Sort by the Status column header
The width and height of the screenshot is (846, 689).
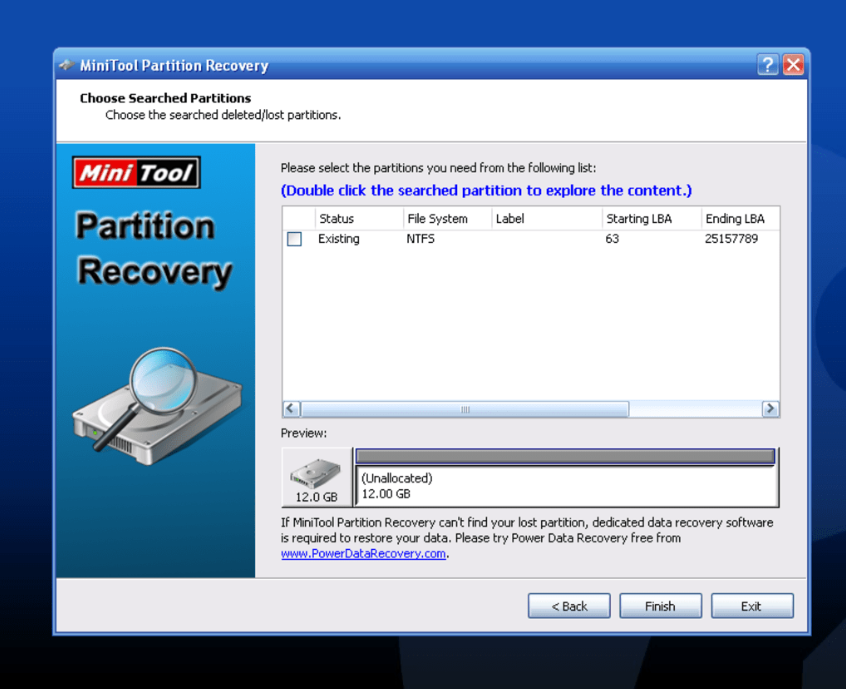click(359, 219)
